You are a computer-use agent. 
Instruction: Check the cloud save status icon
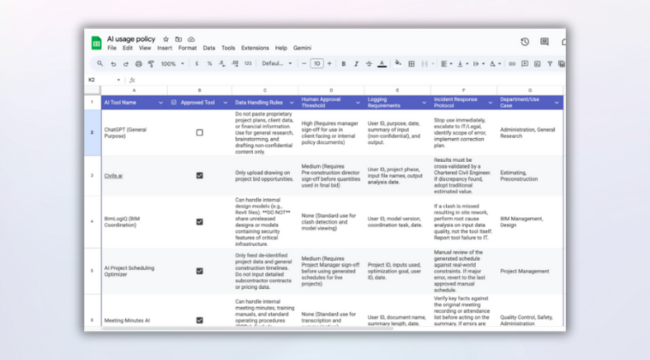point(191,39)
